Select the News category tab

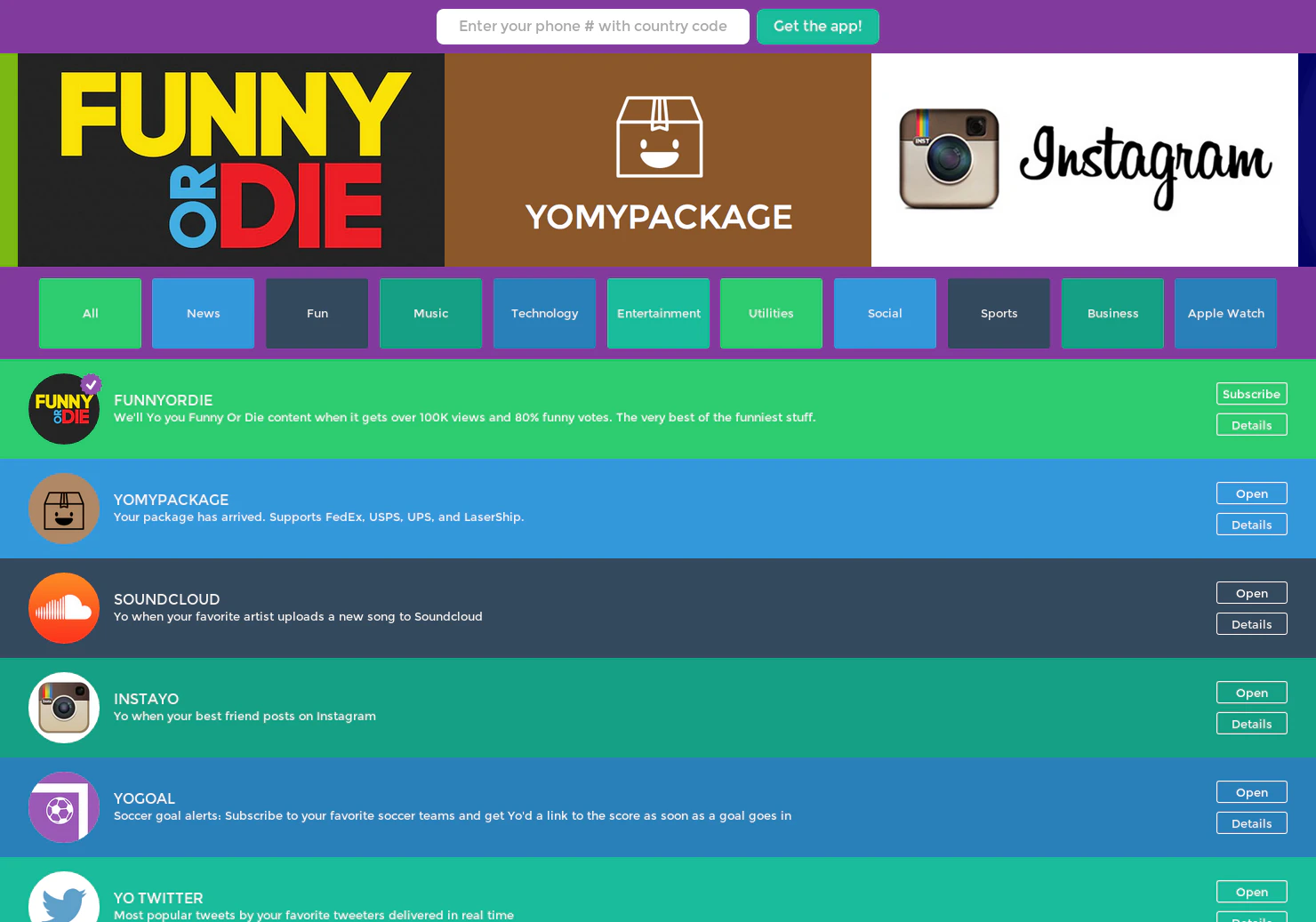point(204,313)
